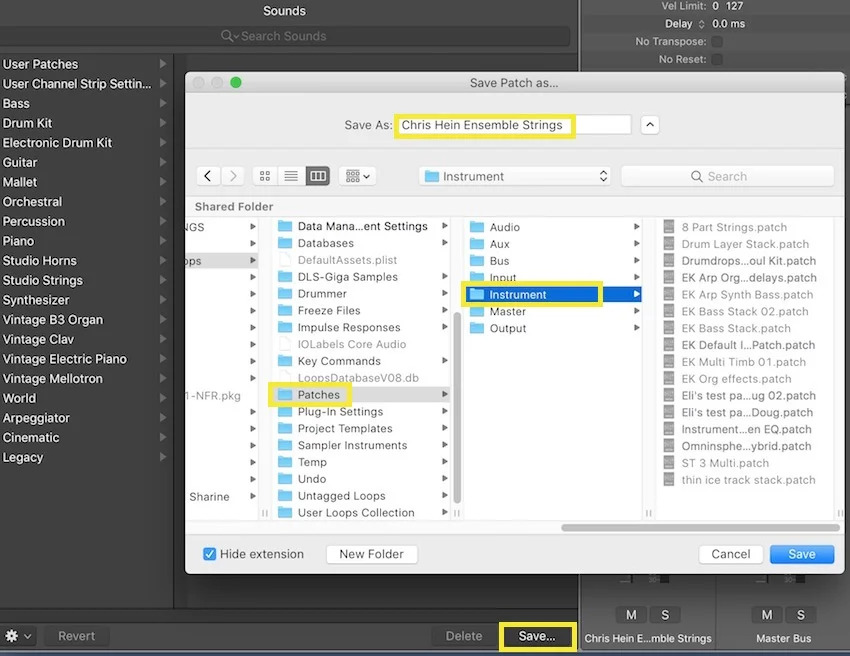Click the 8 Part Strings.patch file
Image resolution: width=850 pixels, height=656 pixels.
(x=734, y=227)
